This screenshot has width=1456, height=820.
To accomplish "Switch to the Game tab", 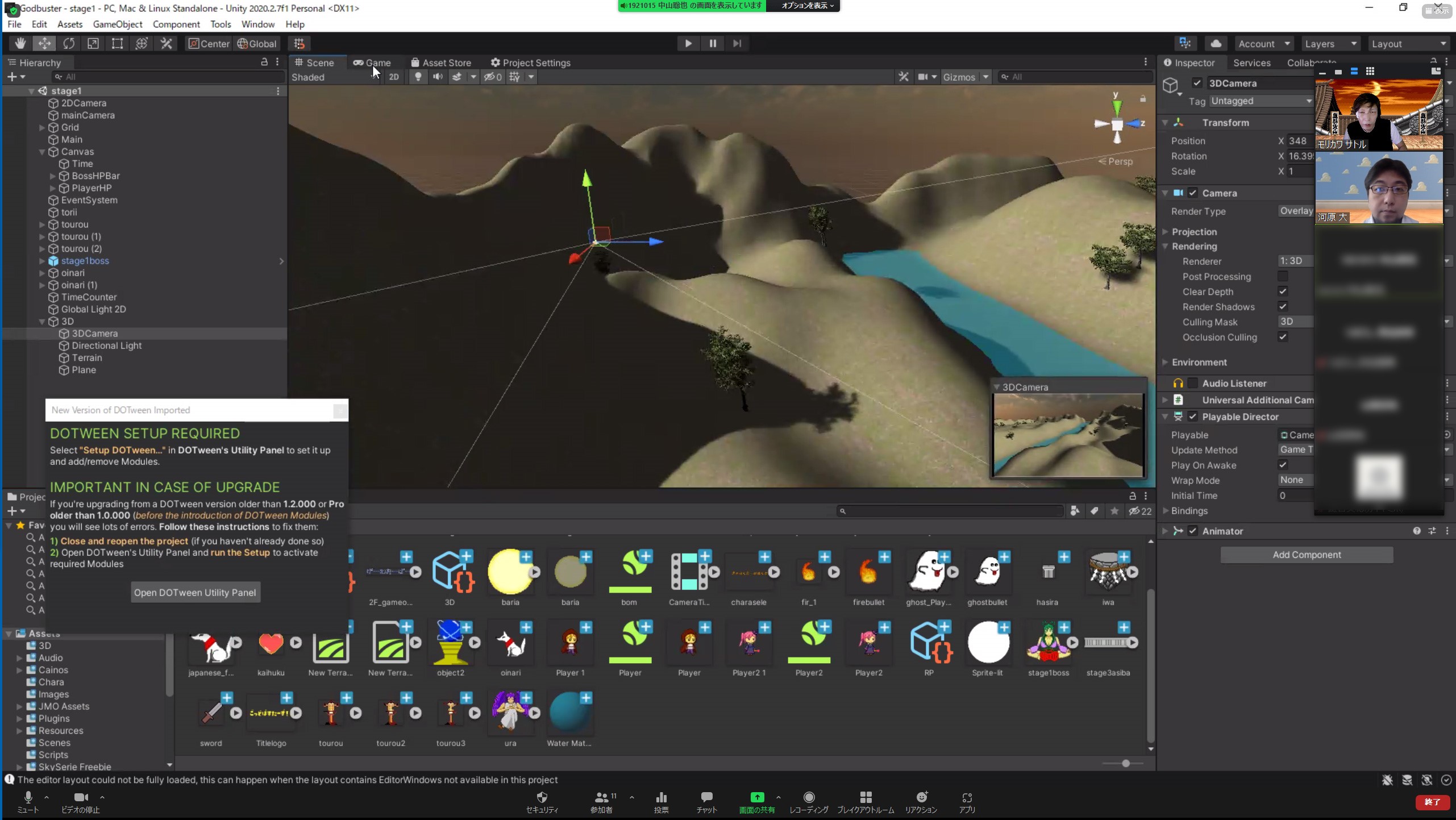I will (372, 63).
